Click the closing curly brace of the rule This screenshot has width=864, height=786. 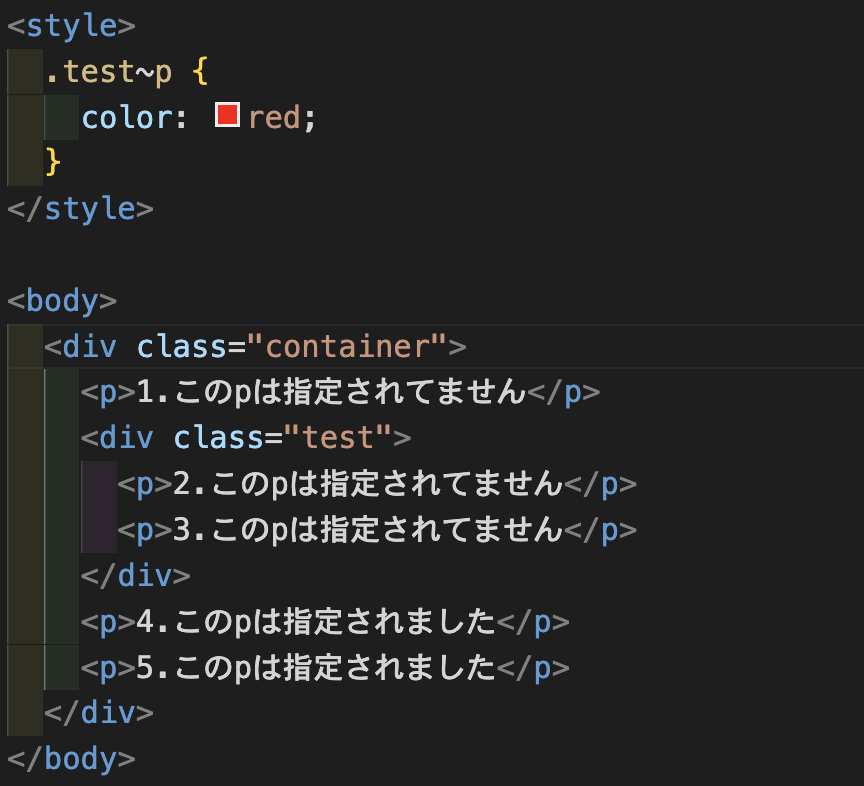53,163
